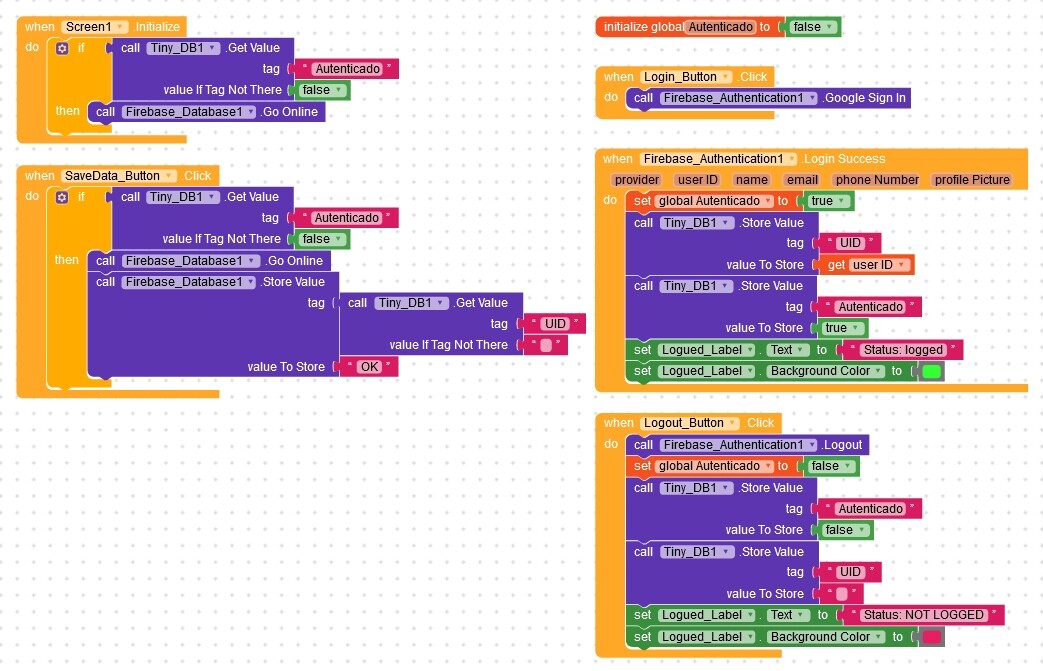Toggle the false value in Screen1 Initialize block
Screen dimensions: 1043x671
(322, 90)
